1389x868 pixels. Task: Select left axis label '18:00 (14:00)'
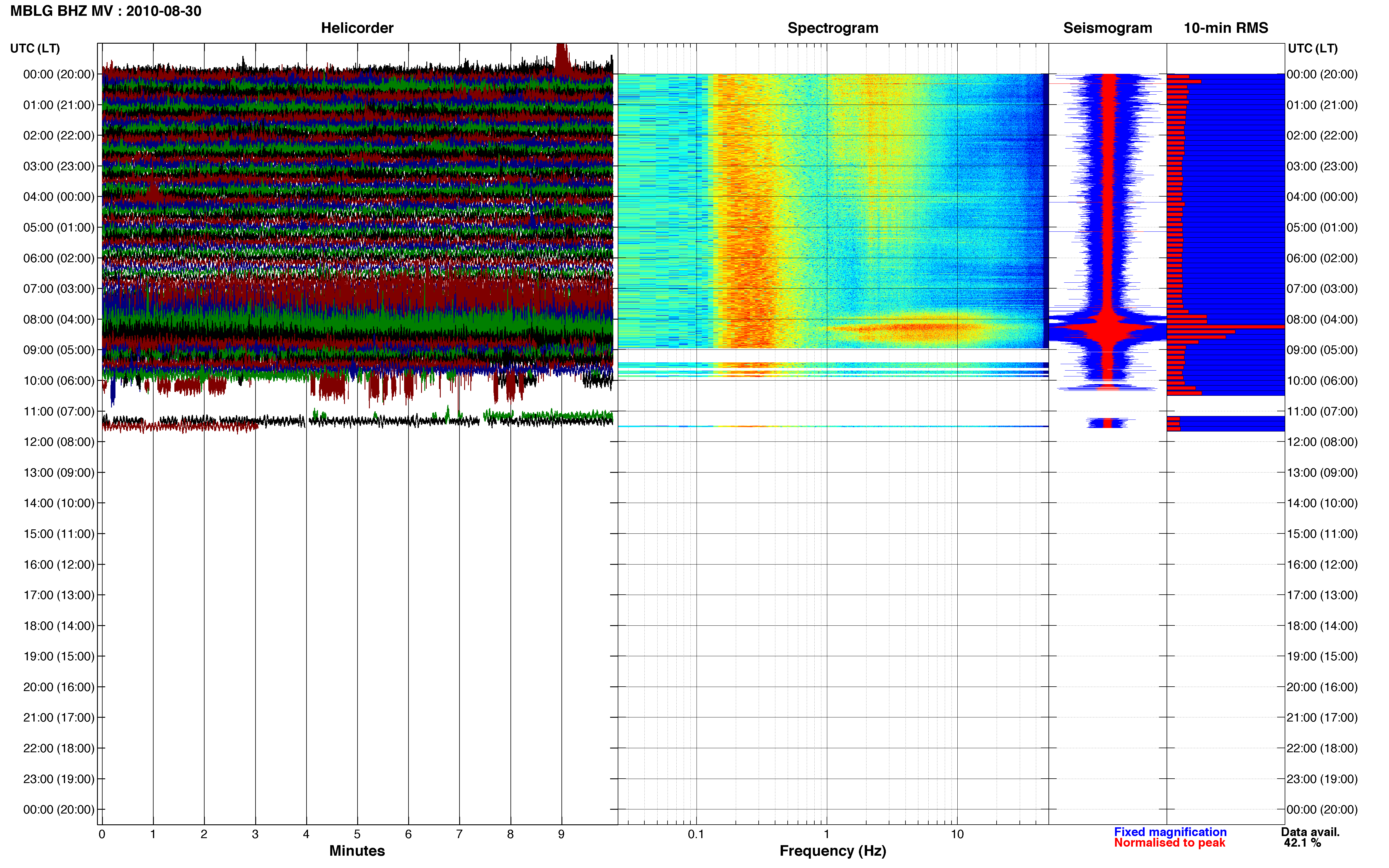(x=59, y=626)
